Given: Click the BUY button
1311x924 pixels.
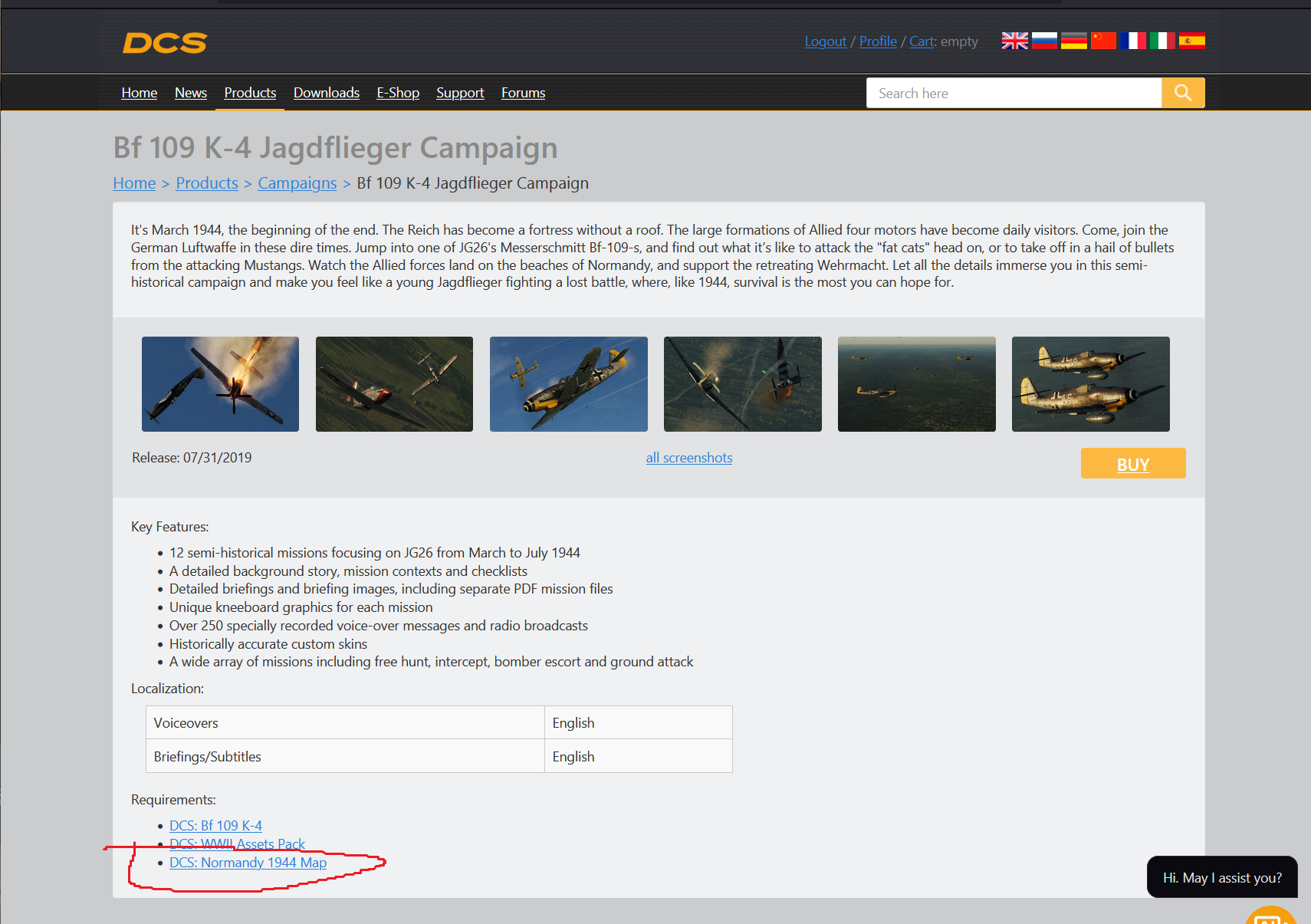Looking at the screenshot, I should pos(1133,463).
